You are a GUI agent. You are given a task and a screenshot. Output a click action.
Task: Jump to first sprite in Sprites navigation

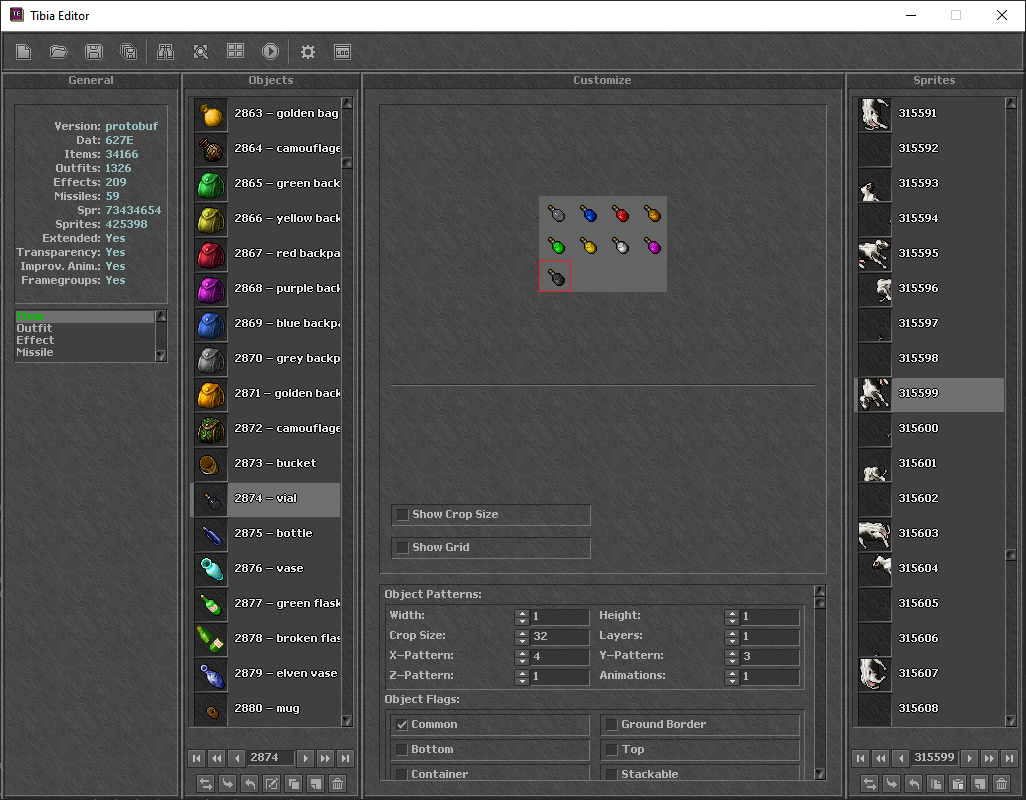pyautogui.click(x=860, y=758)
